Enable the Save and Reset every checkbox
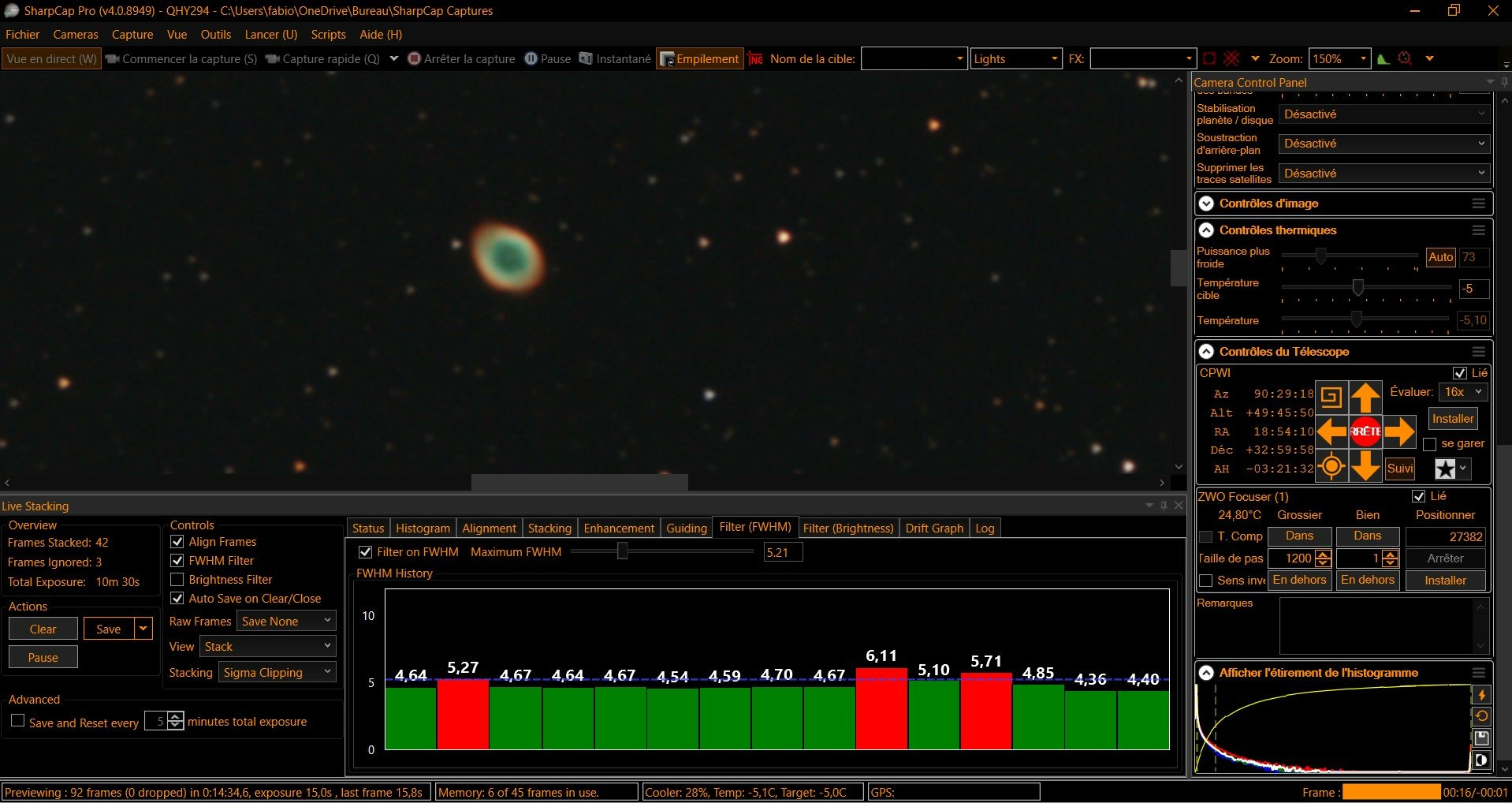 (x=17, y=721)
